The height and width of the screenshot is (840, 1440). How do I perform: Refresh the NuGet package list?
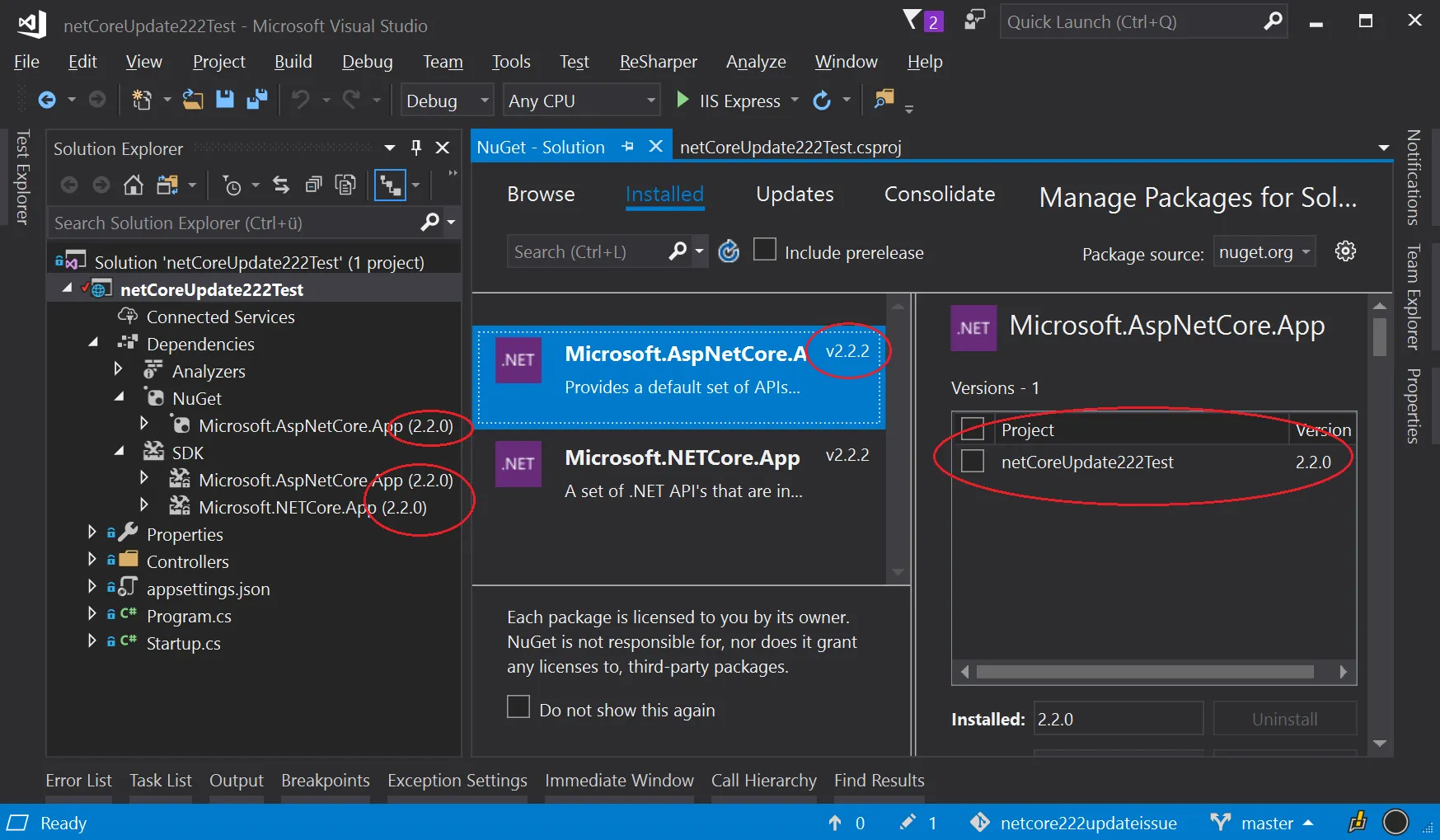729,251
